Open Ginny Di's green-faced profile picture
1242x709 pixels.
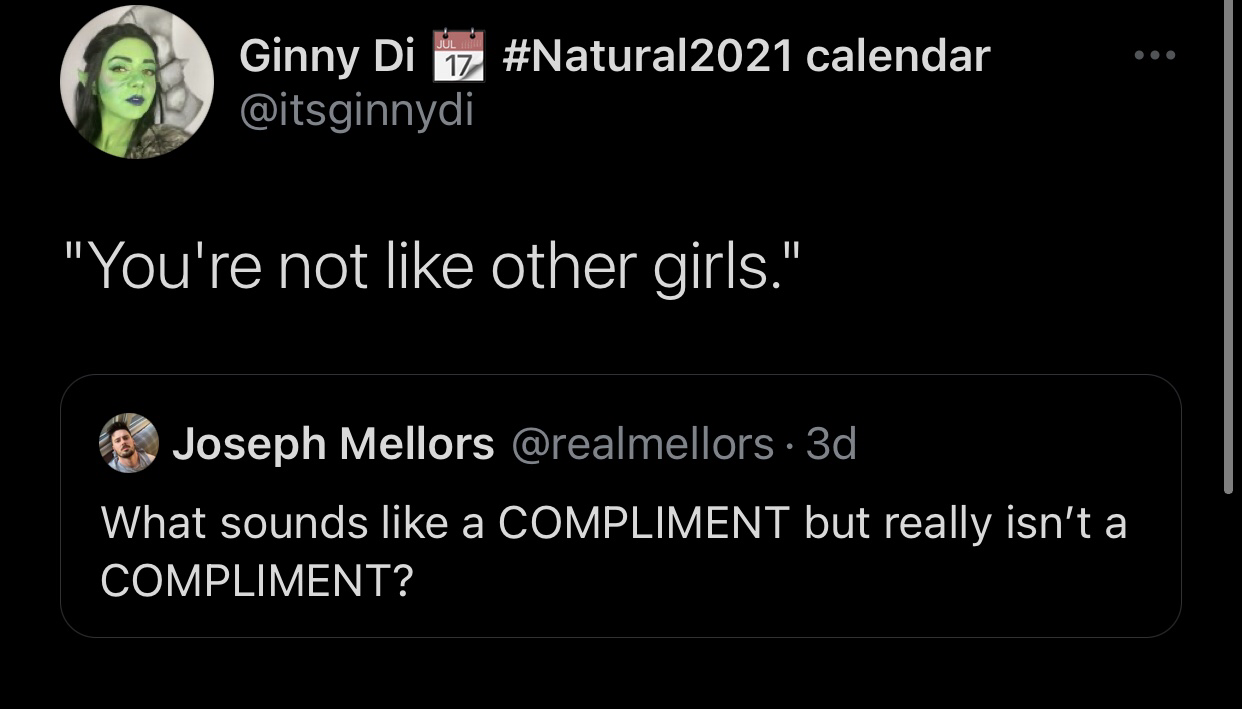click(137, 82)
